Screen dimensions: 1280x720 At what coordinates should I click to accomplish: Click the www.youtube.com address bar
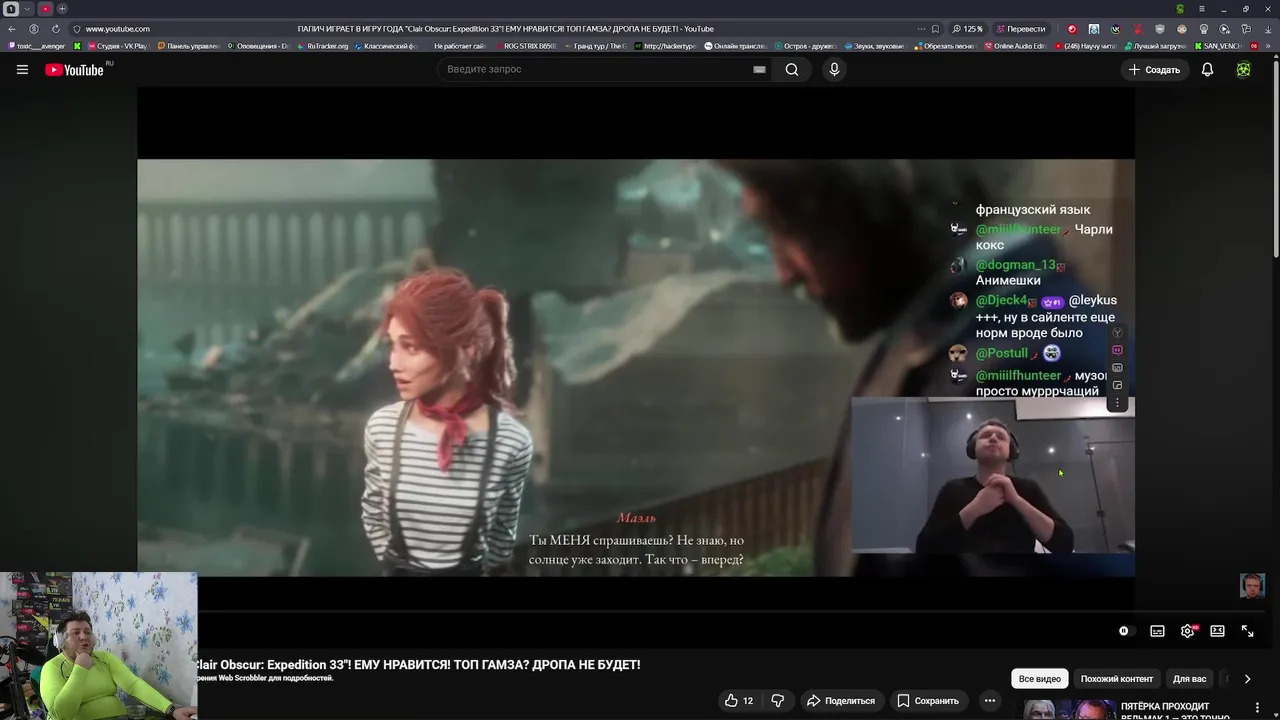click(x=118, y=29)
